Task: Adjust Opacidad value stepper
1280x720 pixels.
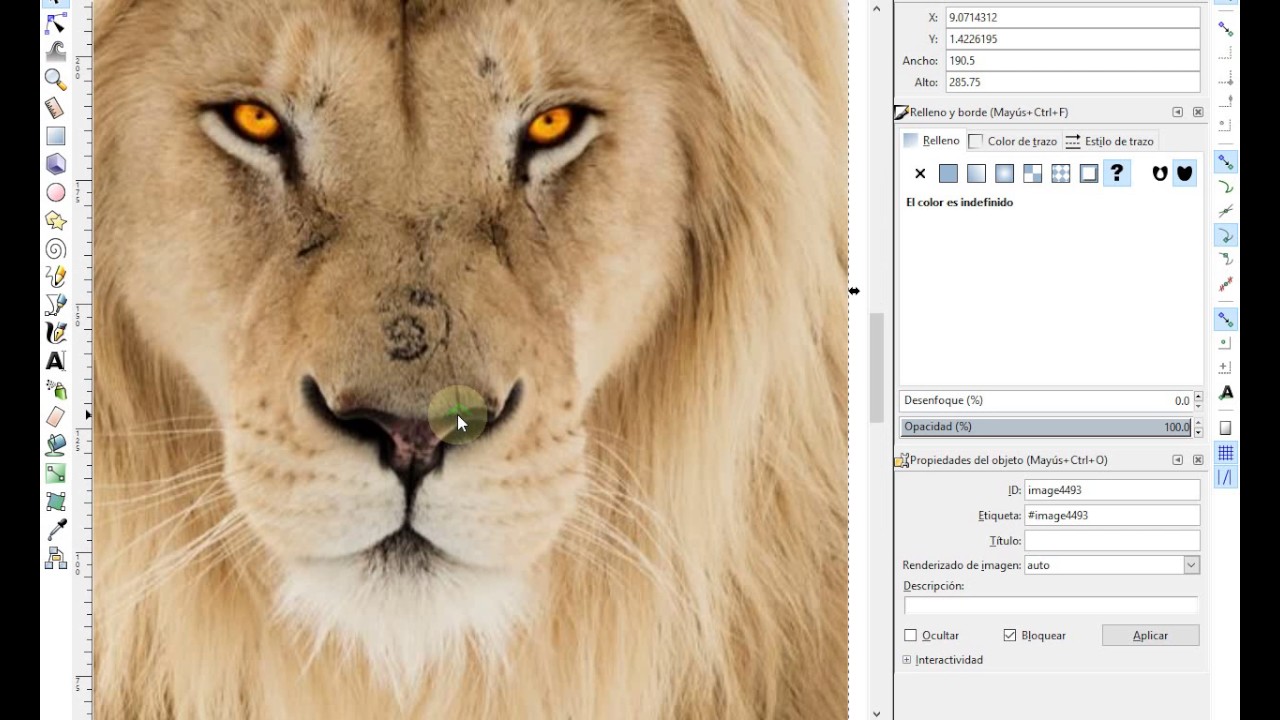Action: (1196, 426)
